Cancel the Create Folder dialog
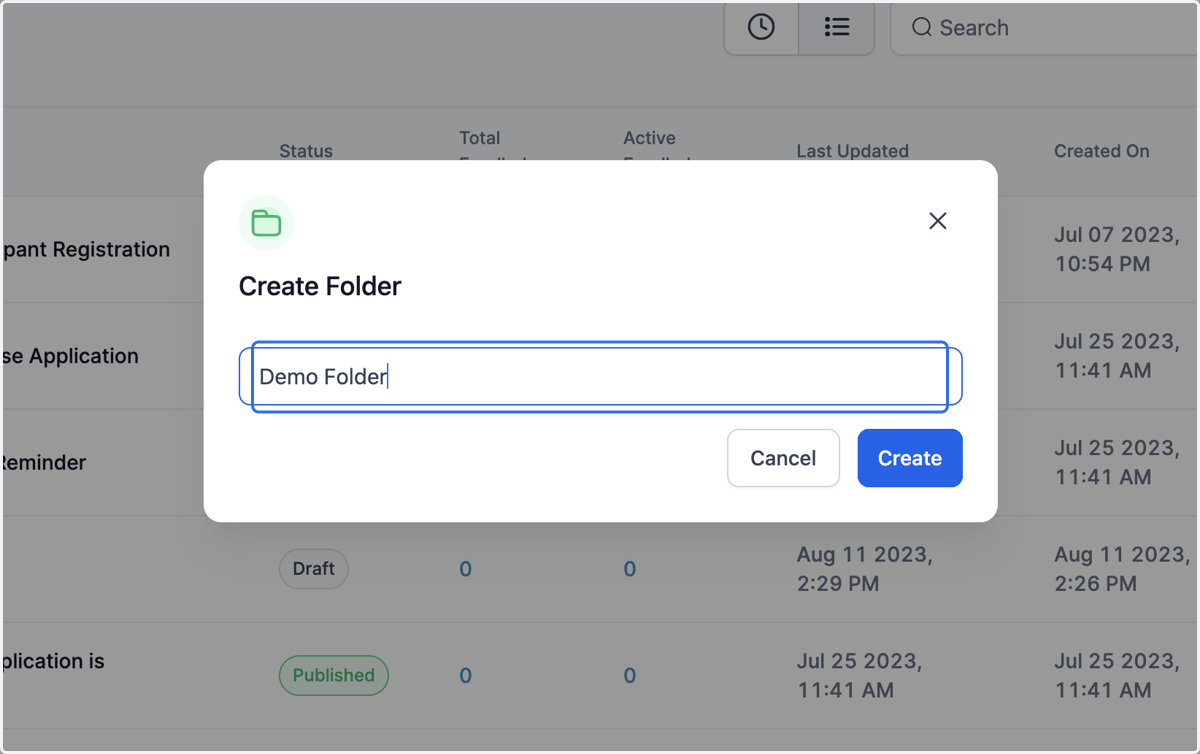 tap(783, 458)
